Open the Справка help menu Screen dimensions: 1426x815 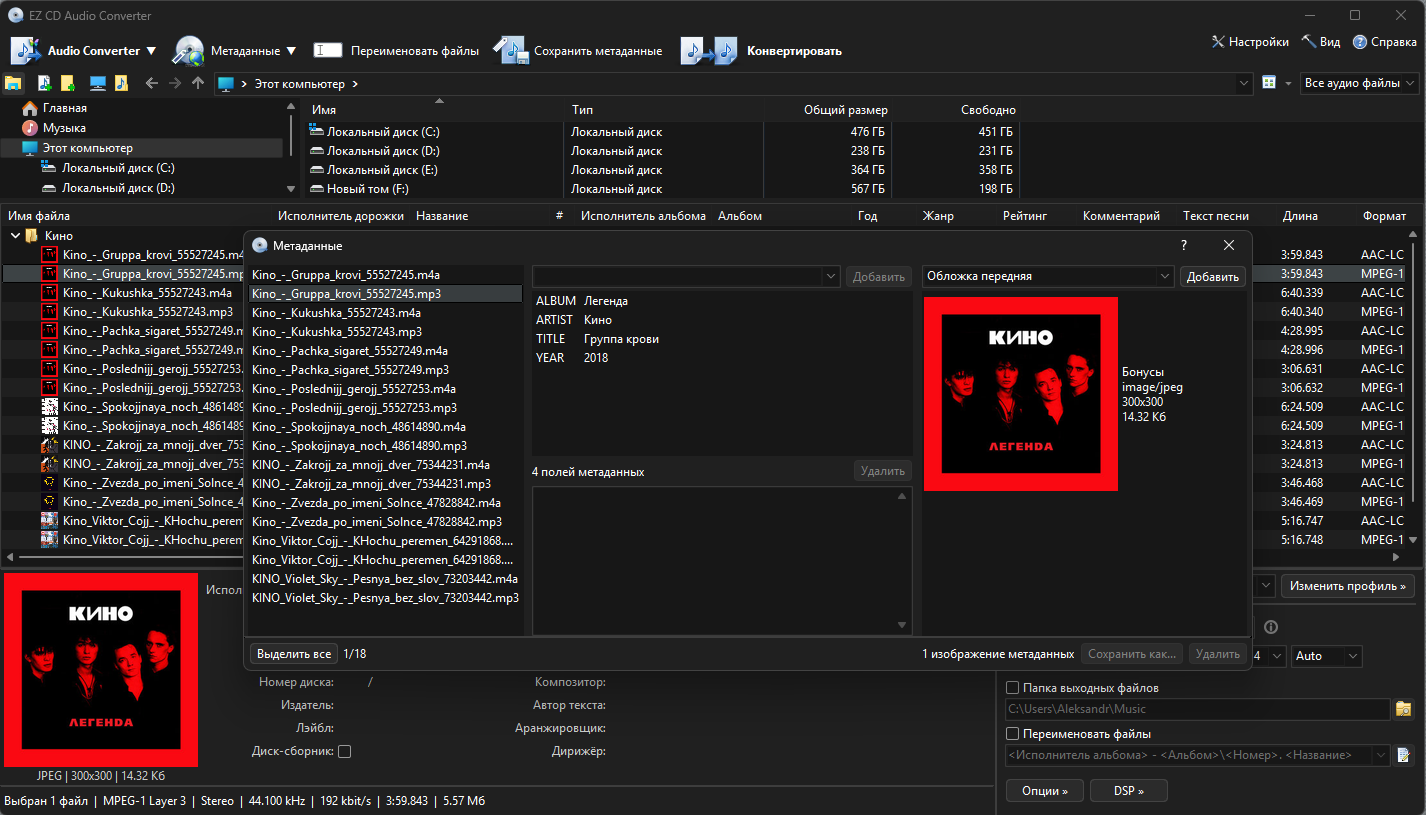click(1384, 42)
